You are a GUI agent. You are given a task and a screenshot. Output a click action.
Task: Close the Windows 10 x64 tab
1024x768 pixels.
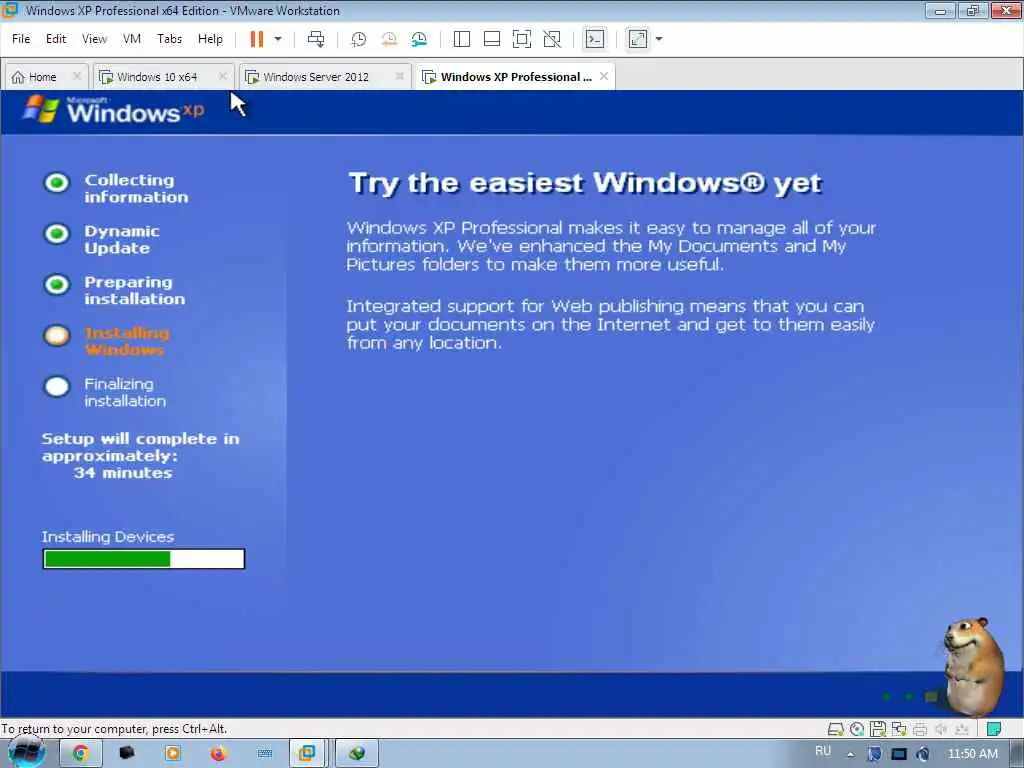(x=223, y=76)
